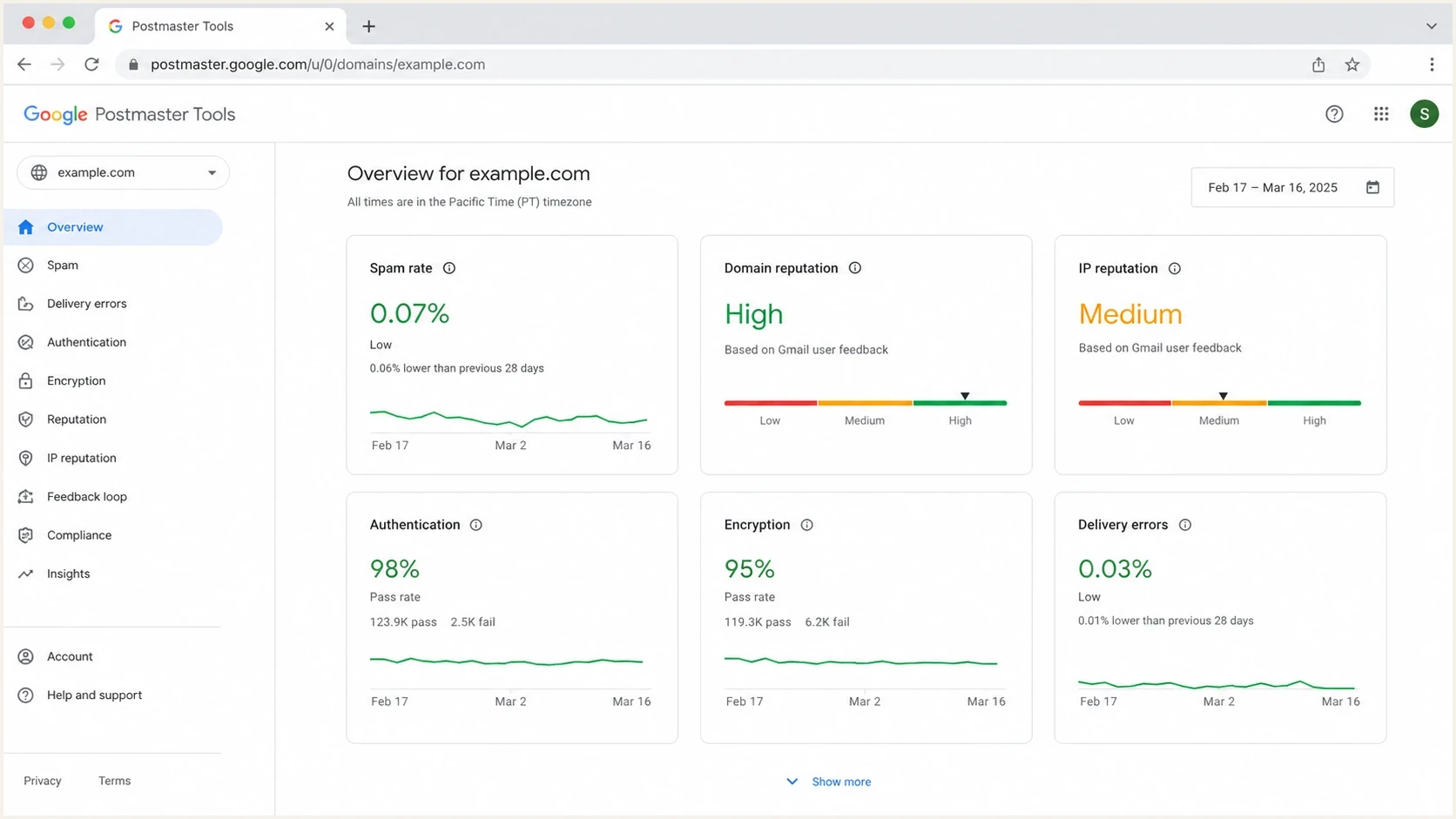Show info for IP reputation card

1175,268
